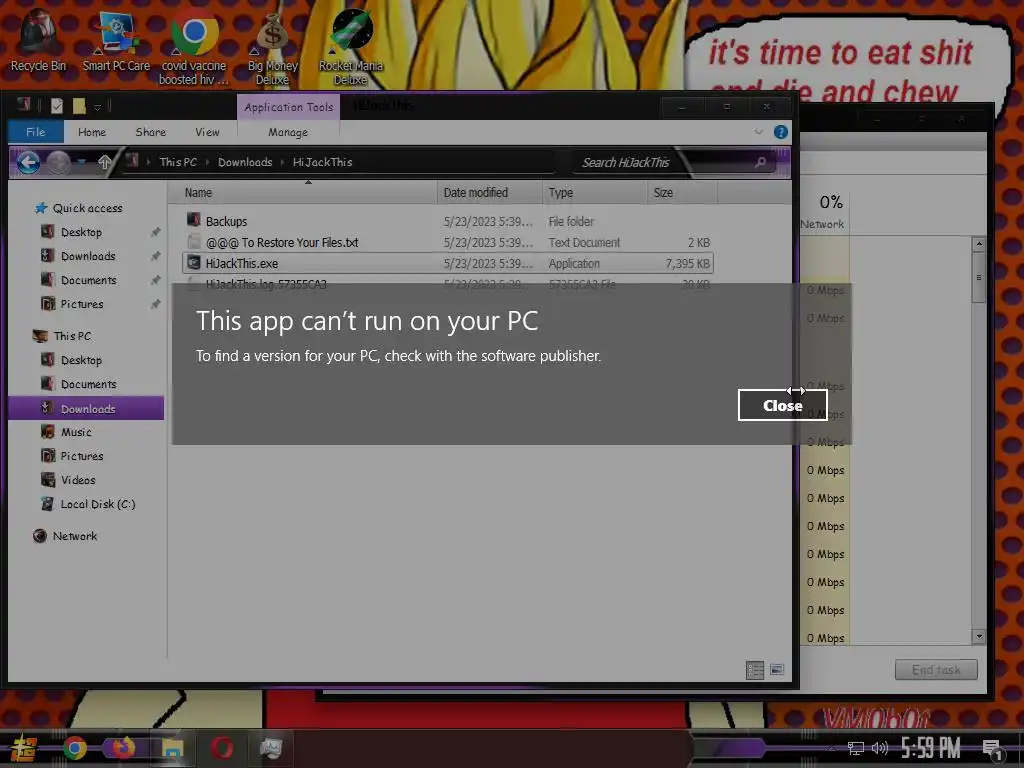The height and width of the screenshot is (768, 1024).
Task: Open Task Manager taskbar icon
Action: [x=270, y=748]
